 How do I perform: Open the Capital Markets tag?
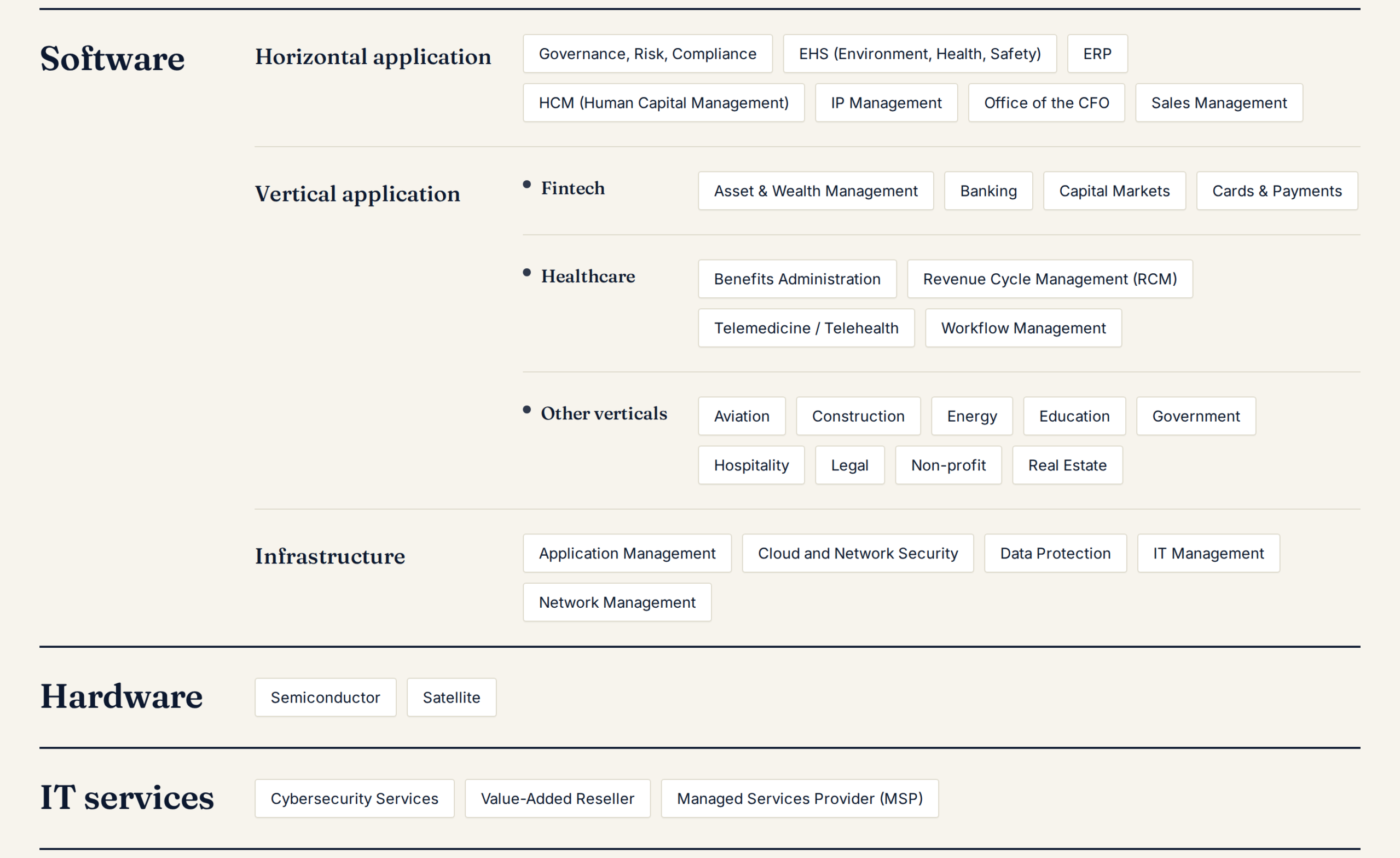[1115, 191]
